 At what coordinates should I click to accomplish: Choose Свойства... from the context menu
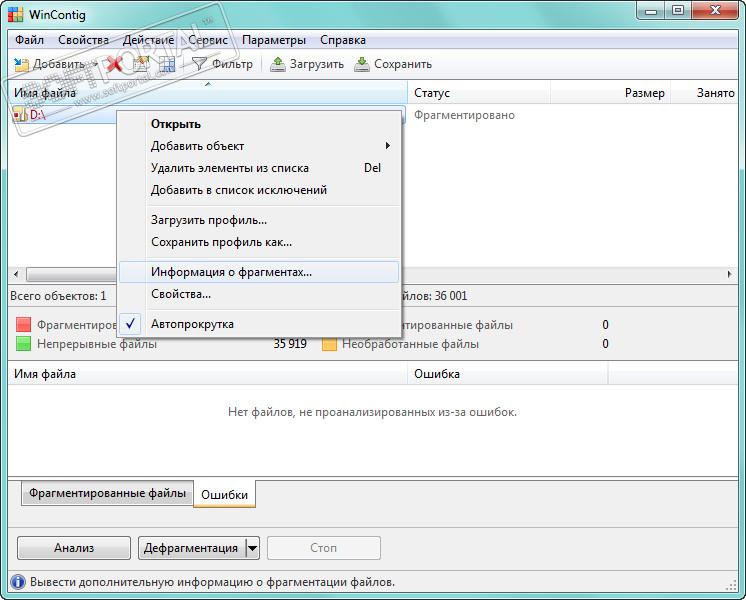(x=259, y=294)
